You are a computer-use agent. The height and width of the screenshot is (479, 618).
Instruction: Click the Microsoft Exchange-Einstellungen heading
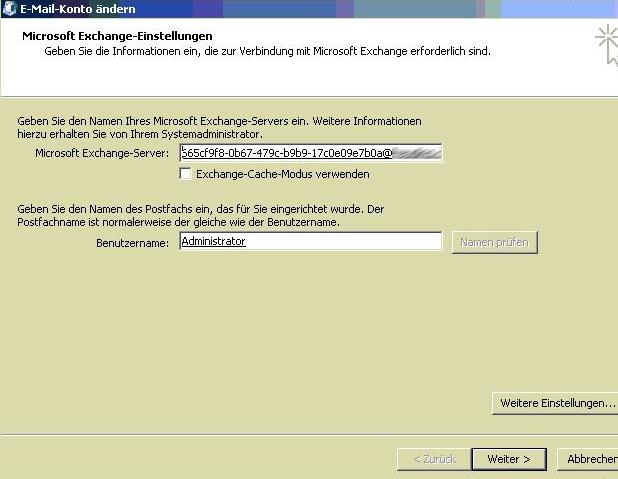[x=117, y=36]
